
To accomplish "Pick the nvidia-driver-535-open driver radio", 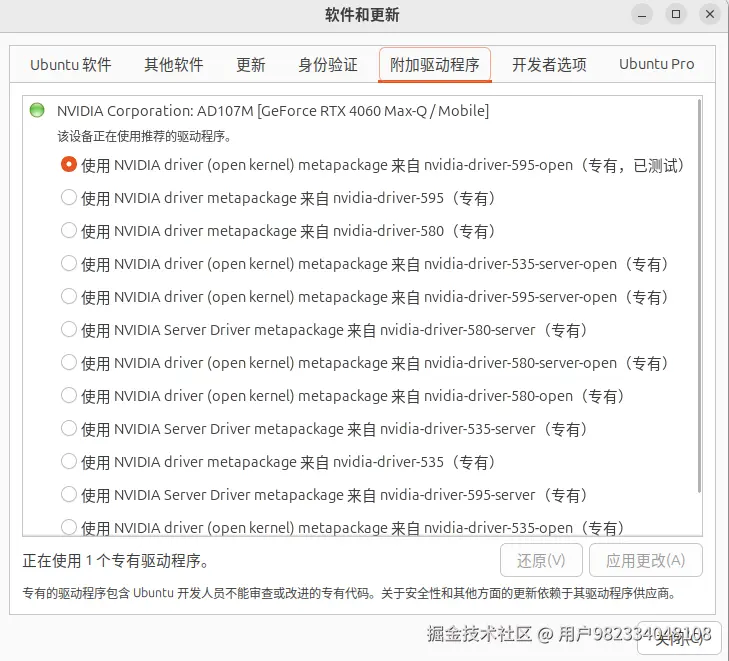I will pyautogui.click(x=69, y=528).
